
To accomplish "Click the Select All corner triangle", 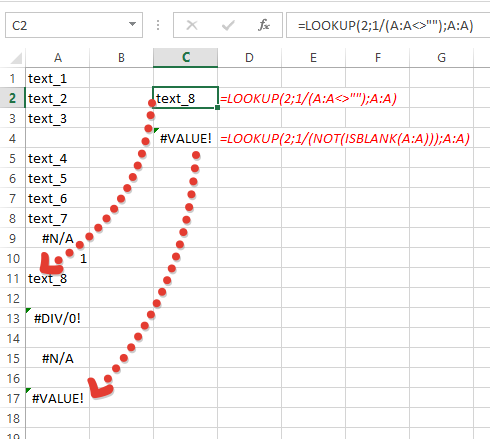I will [16, 58].
